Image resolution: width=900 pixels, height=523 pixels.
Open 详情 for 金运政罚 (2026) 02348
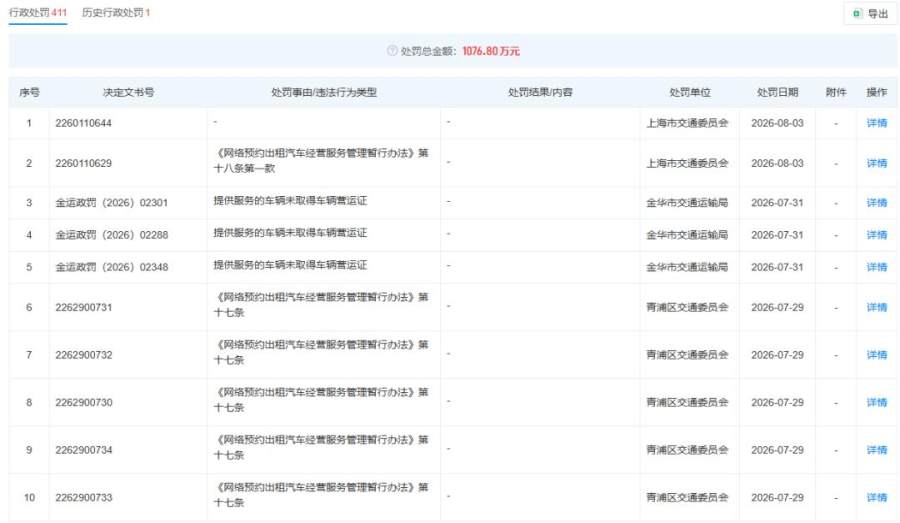(876, 267)
